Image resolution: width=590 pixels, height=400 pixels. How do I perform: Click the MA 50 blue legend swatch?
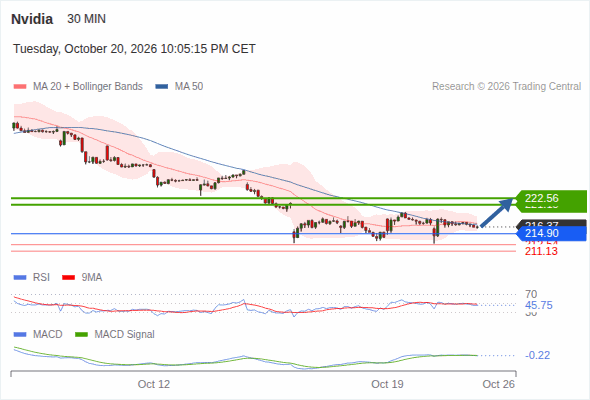162,87
